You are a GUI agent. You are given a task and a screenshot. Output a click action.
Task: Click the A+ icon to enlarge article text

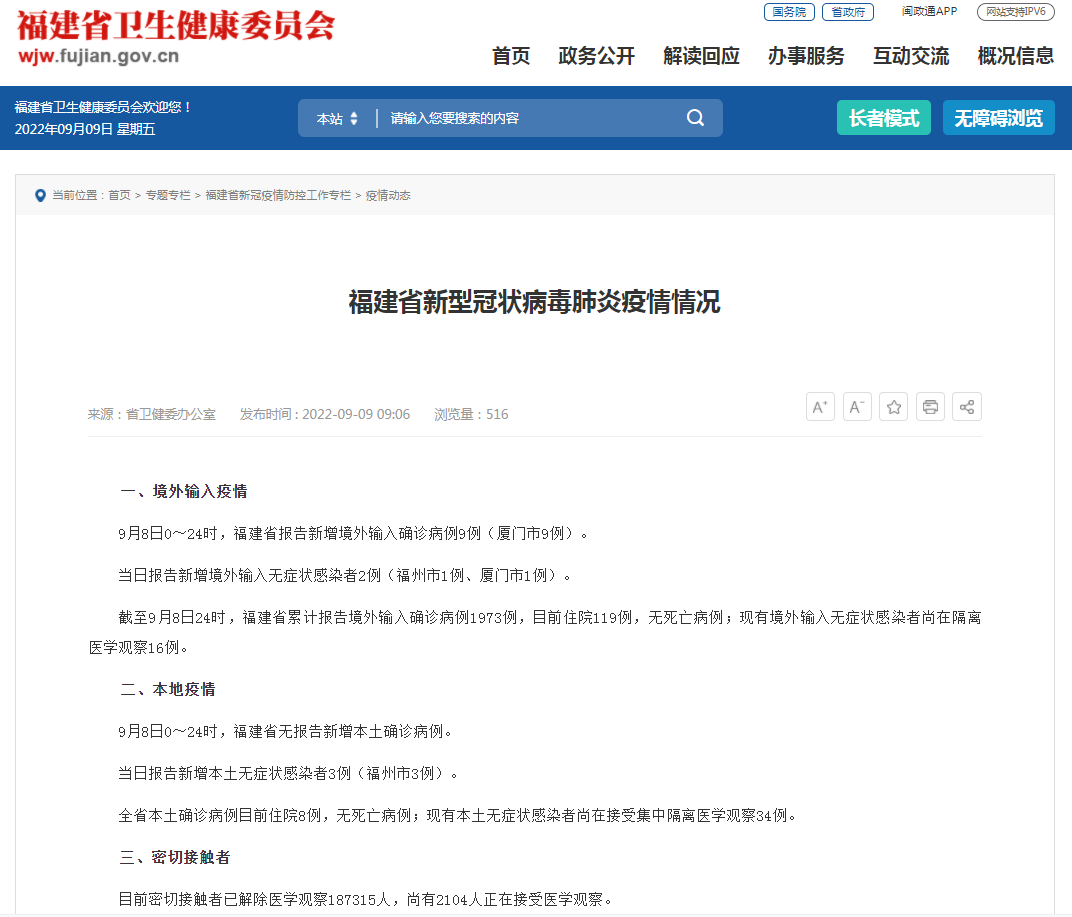click(x=820, y=406)
